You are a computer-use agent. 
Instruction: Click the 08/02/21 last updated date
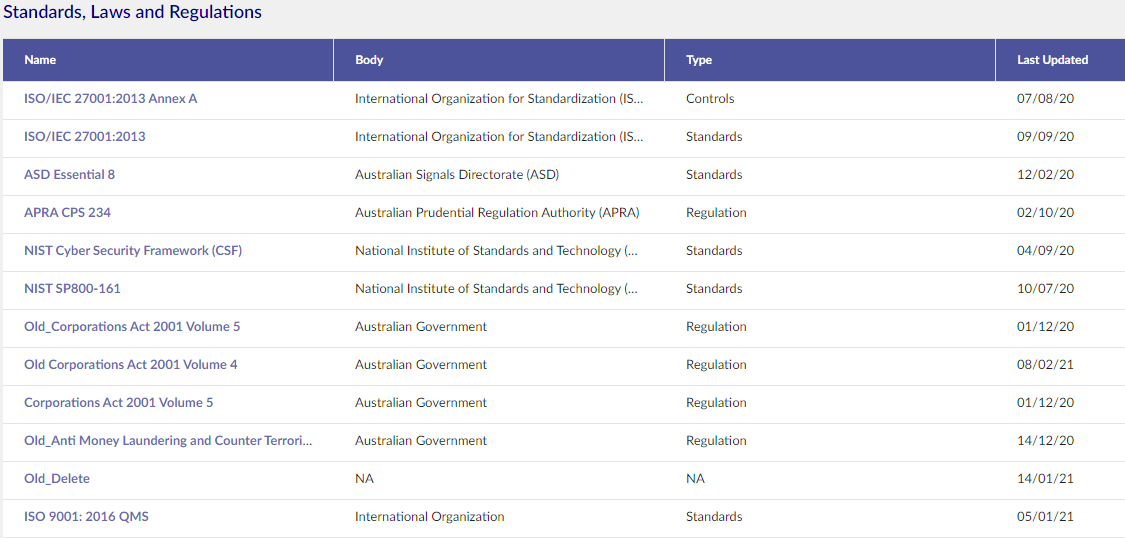point(1045,365)
